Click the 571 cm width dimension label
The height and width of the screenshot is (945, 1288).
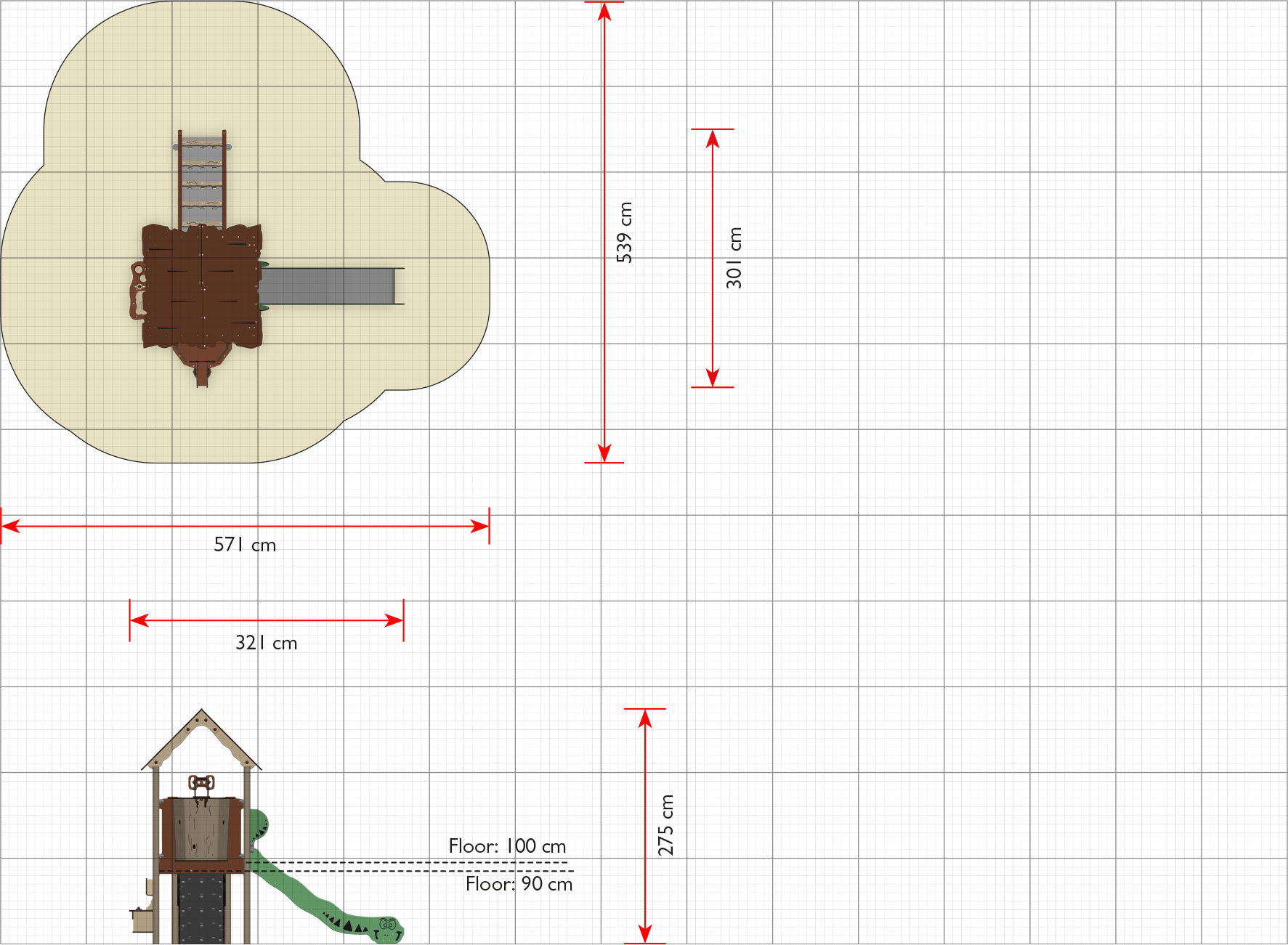(x=245, y=545)
